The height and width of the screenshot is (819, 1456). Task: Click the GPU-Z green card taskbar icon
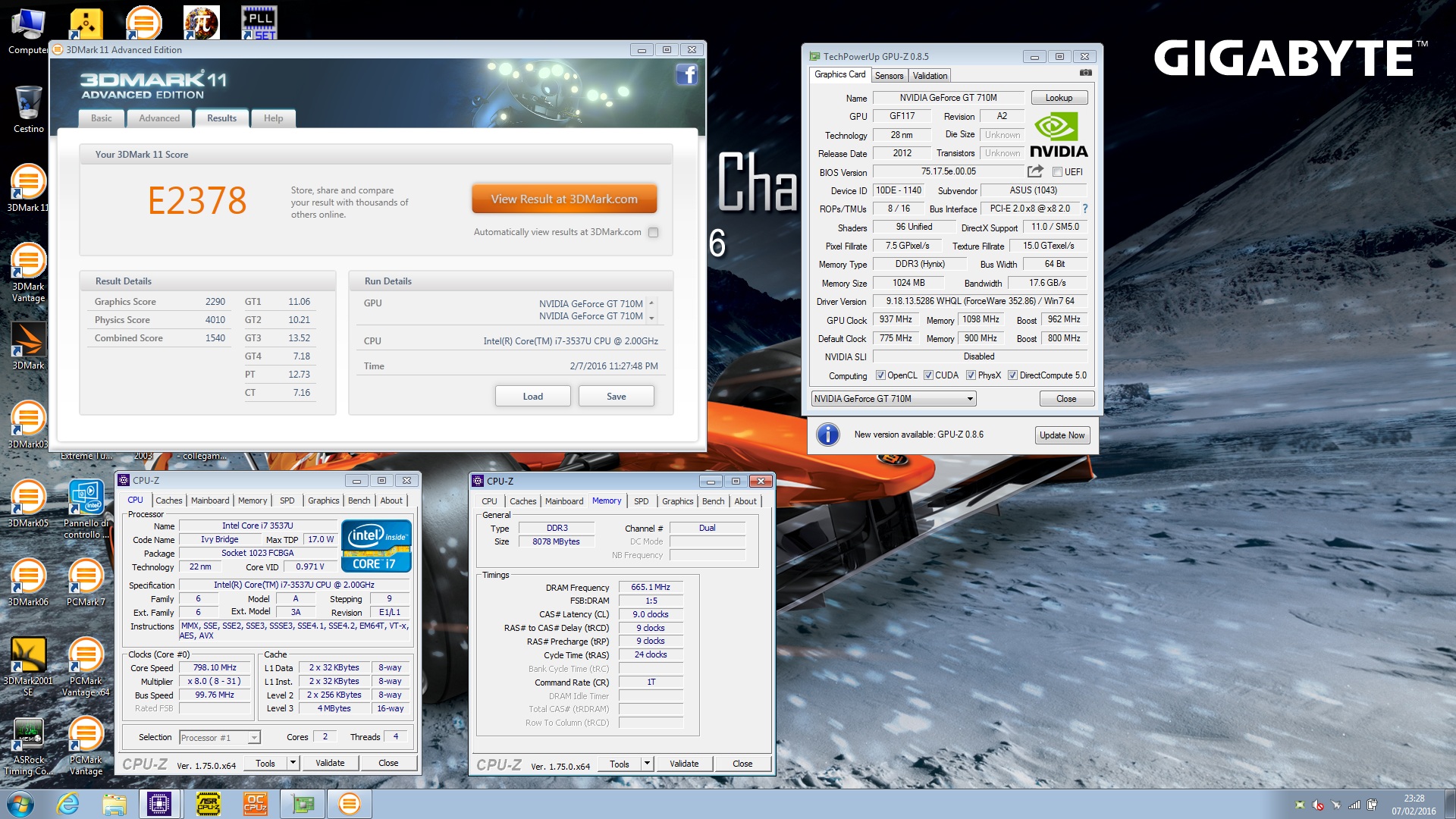303,804
